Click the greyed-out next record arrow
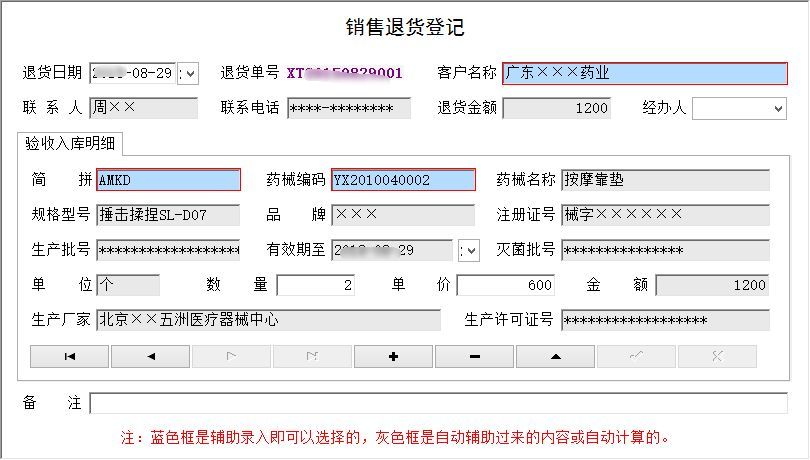The image size is (810, 460). 231,357
